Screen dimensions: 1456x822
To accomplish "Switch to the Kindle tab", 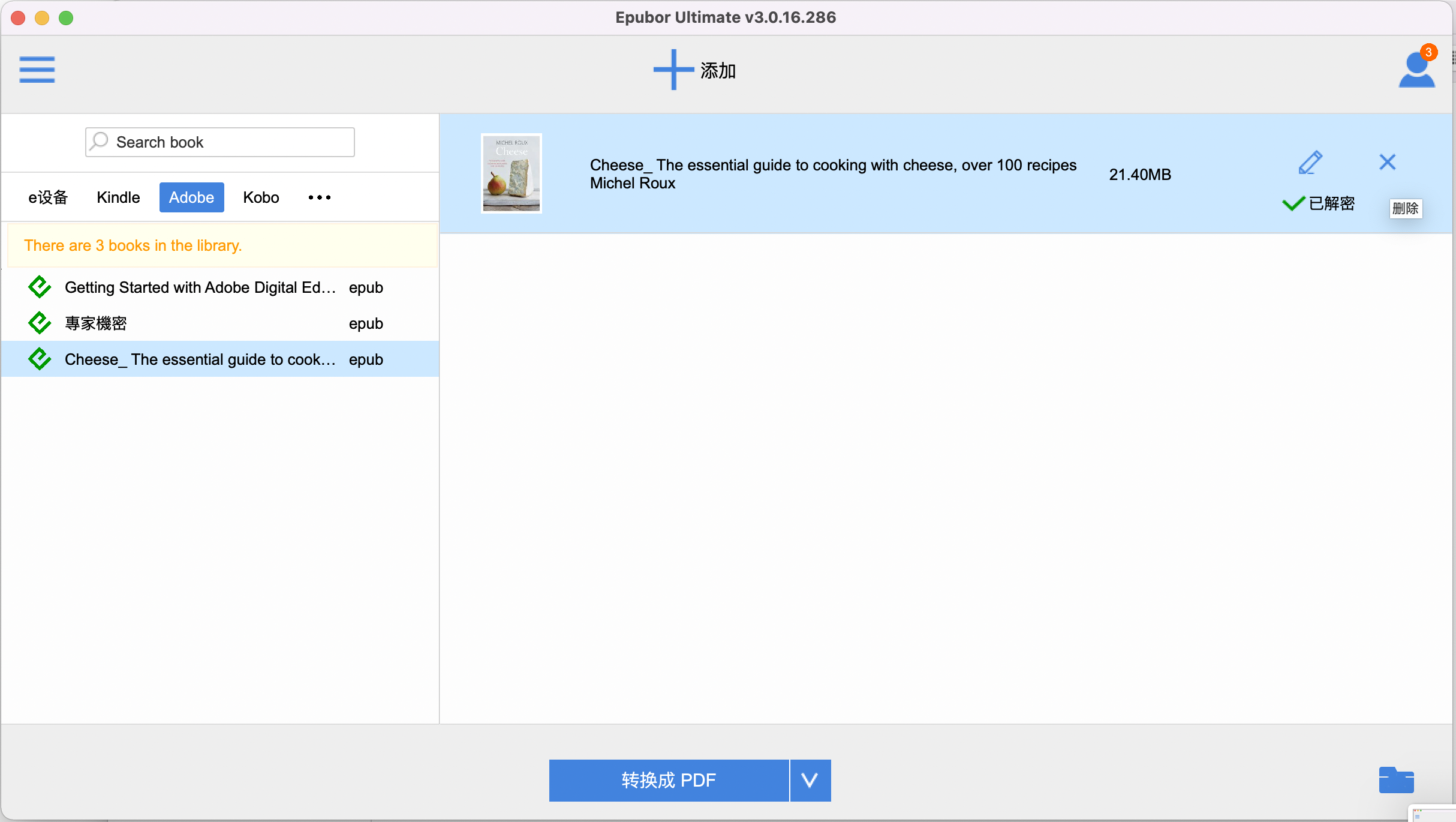I will click(x=118, y=197).
